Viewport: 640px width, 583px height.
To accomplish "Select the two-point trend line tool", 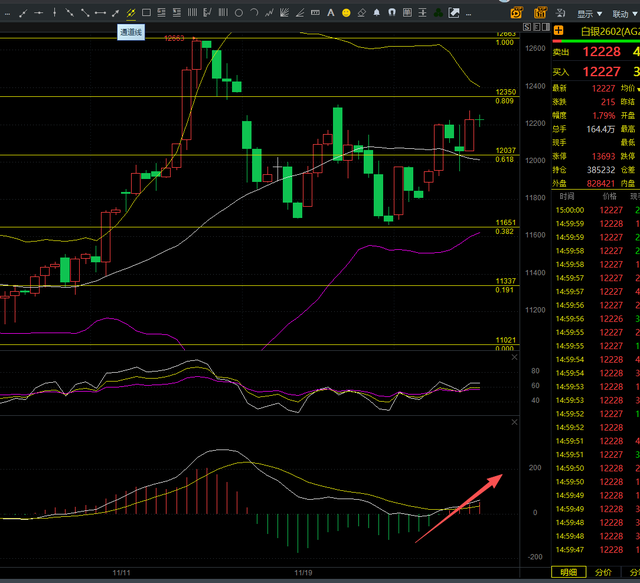I will [85, 13].
